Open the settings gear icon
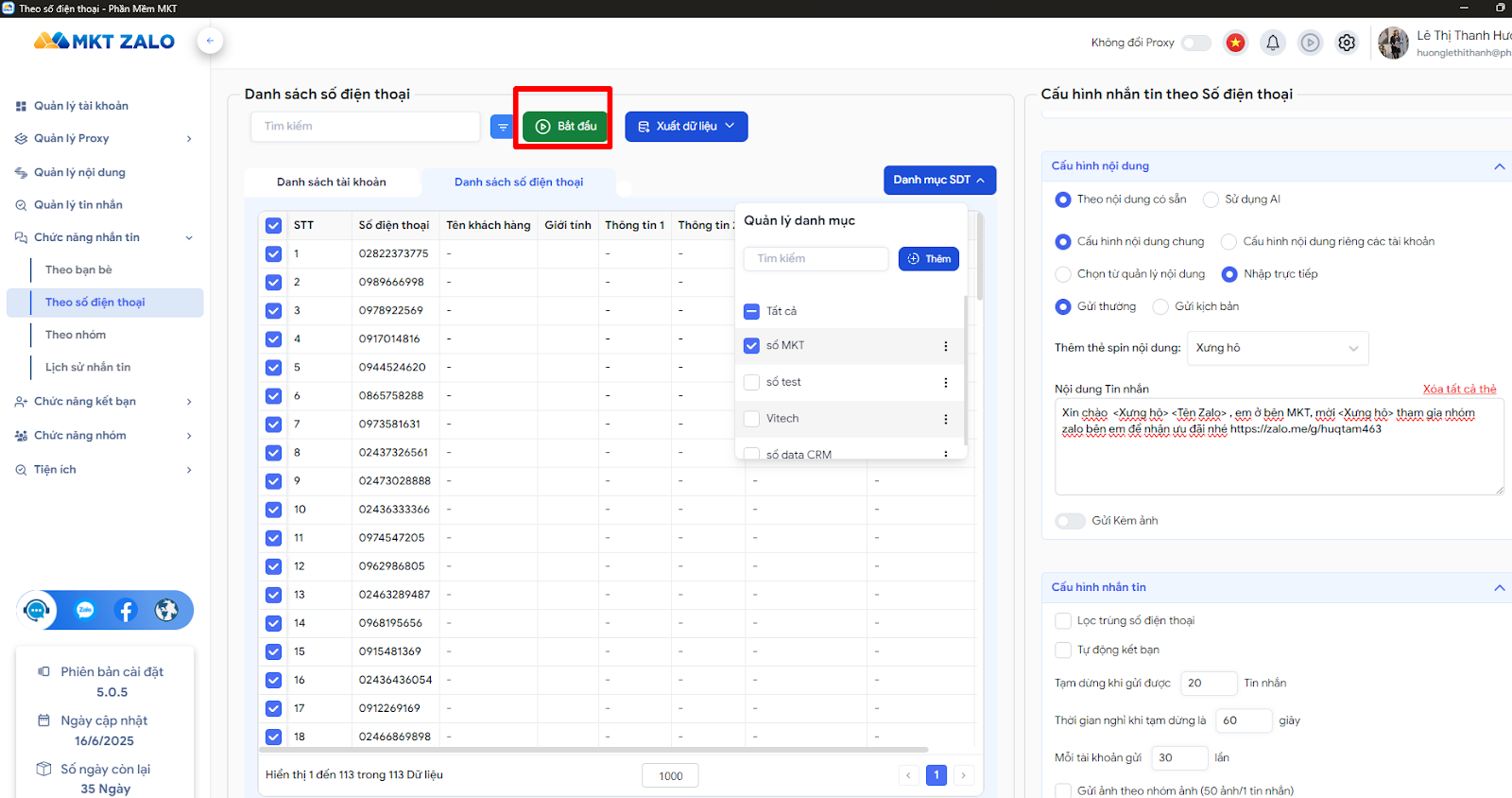 coord(1347,43)
